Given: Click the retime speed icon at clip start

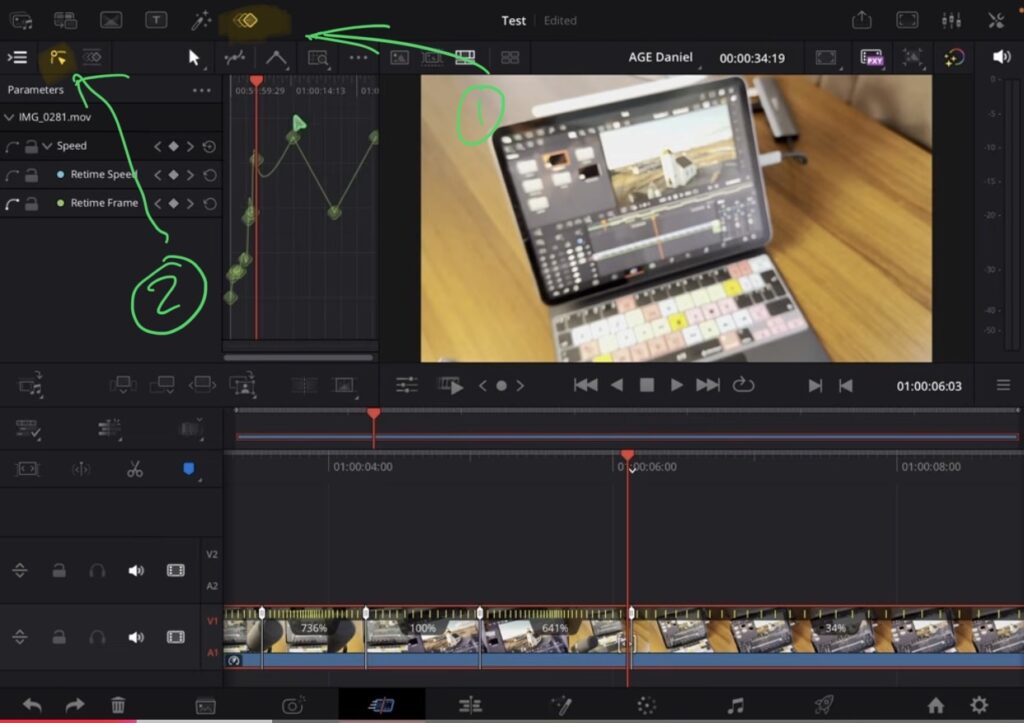Looking at the screenshot, I should click(x=233, y=661).
